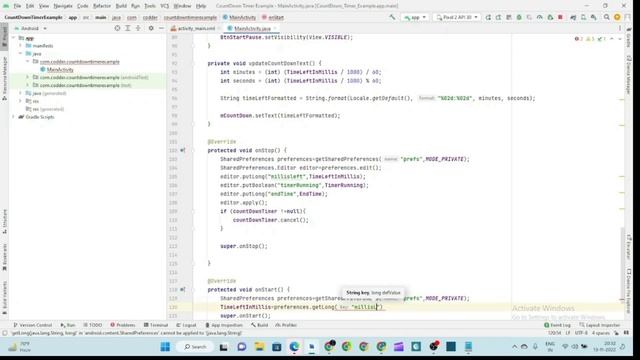Image resolution: width=640 pixels, height=360 pixels.
Task: Open the Event Log panel
Action: coord(557,325)
